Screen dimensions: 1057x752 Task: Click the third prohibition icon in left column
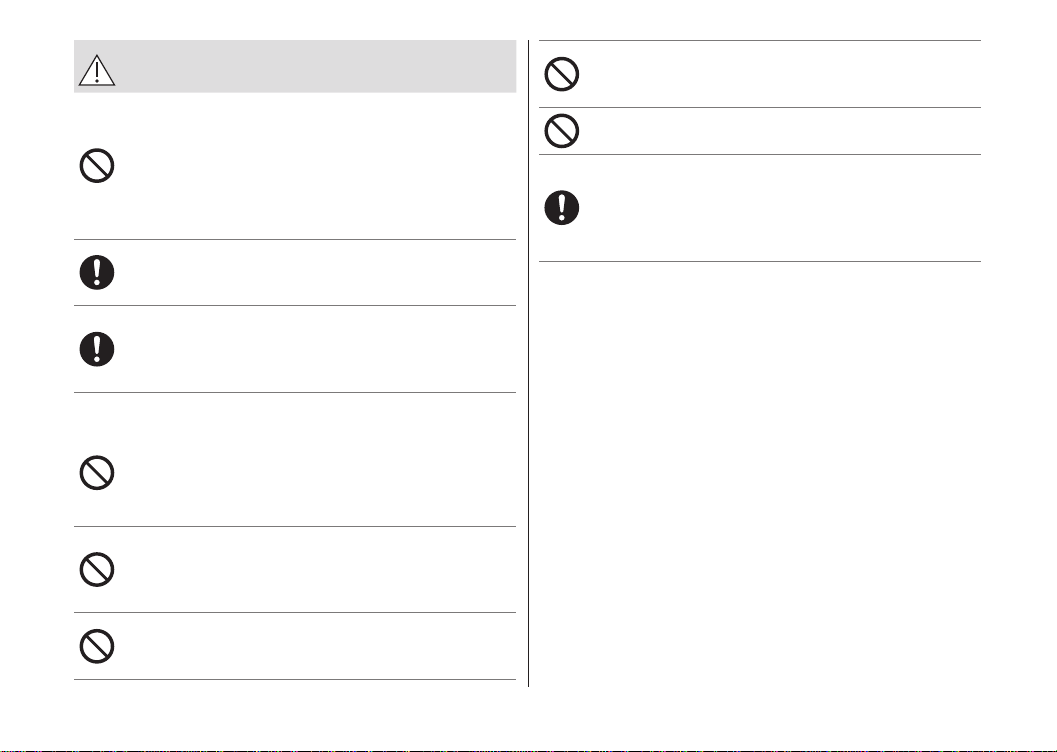pyautogui.click(x=97, y=569)
